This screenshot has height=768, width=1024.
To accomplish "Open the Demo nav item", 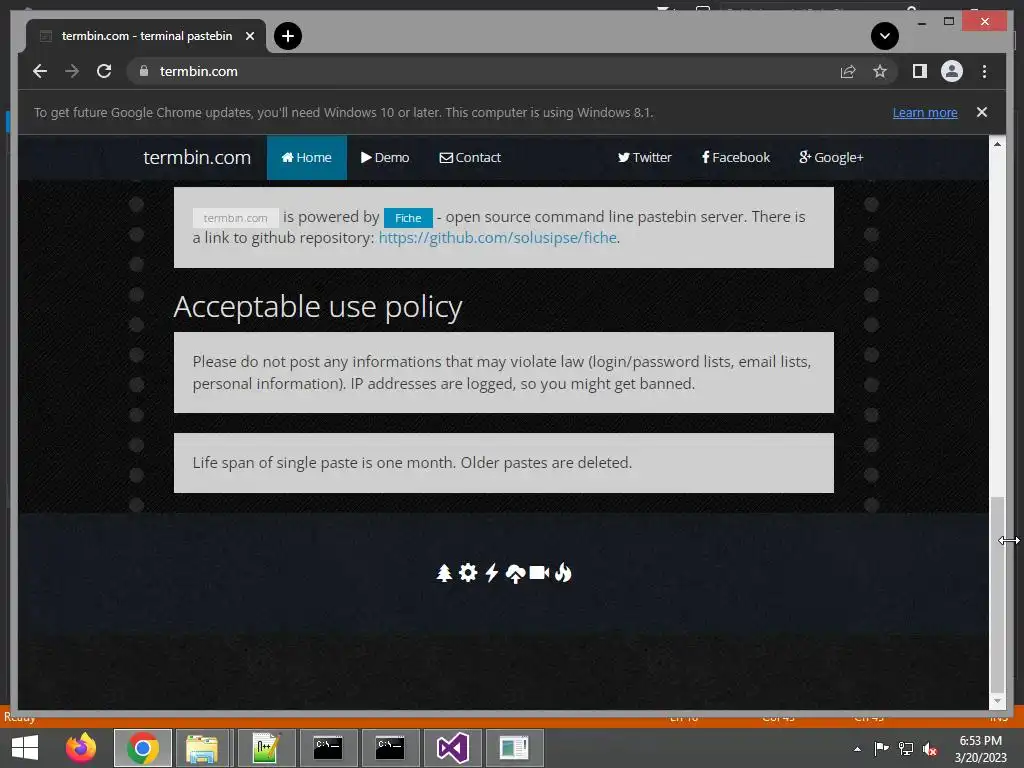I will tap(385, 157).
